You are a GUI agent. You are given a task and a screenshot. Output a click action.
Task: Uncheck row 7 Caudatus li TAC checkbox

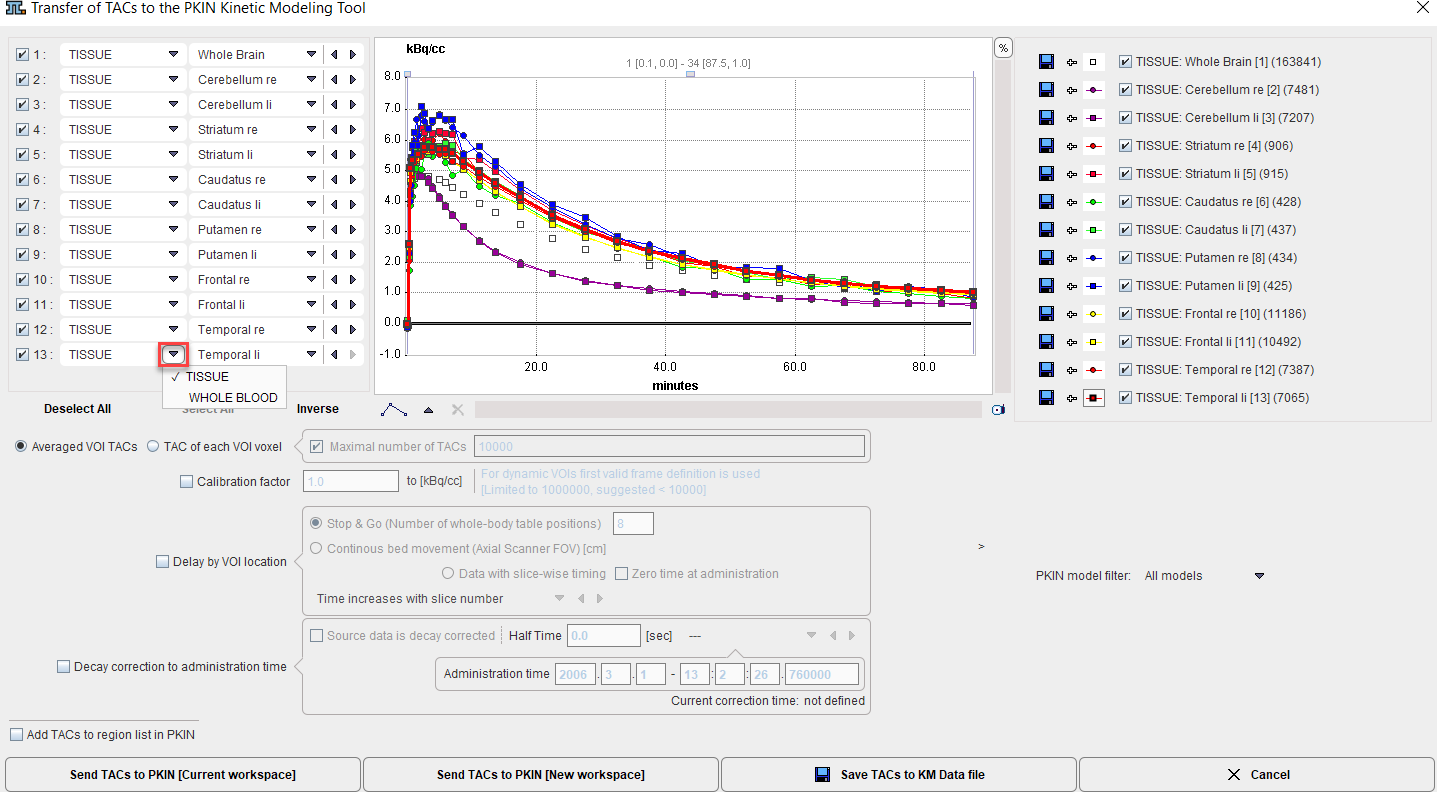(22, 205)
